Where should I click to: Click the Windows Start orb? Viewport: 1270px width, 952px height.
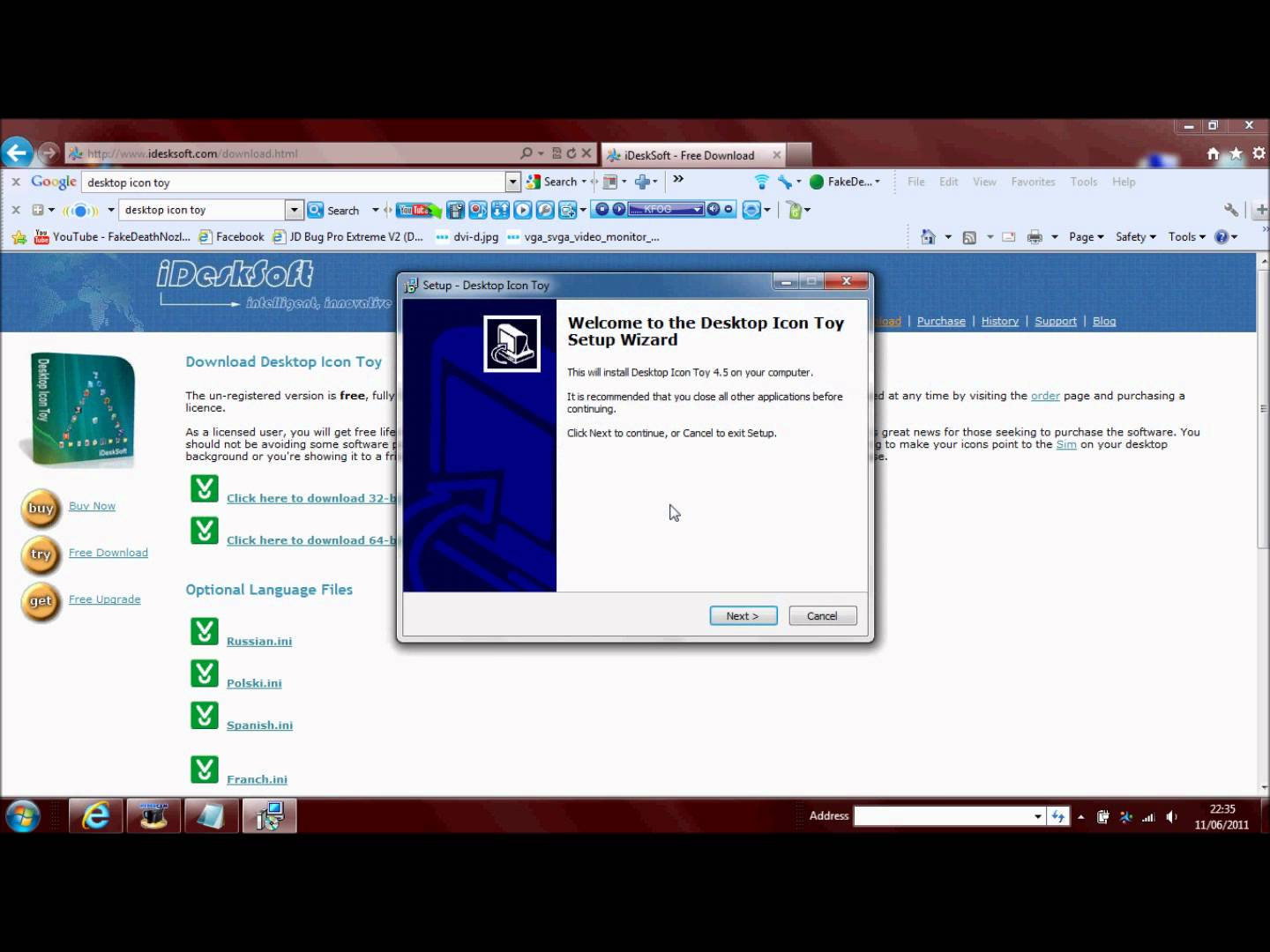(23, 816)
